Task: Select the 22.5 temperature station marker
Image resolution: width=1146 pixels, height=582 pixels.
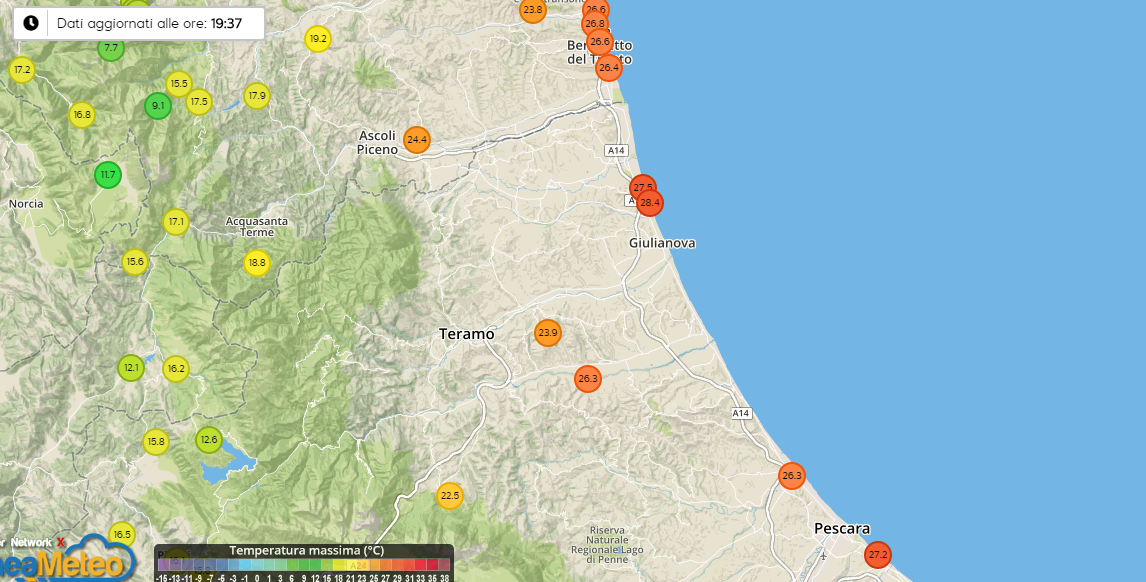Action: pos(450,495)
